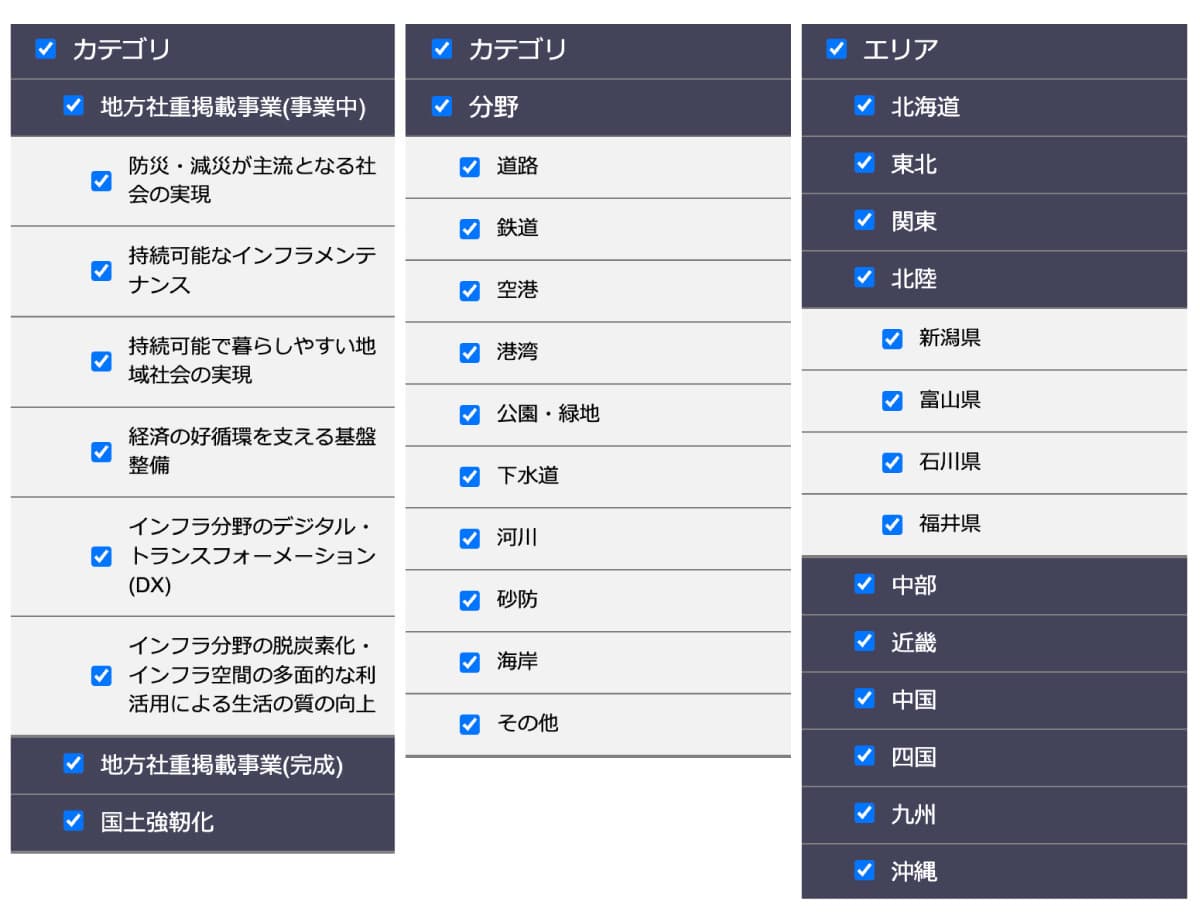
Task: Toggle the 下水道 checkbox off
Action: pyautogui.click(x=470, y=477)
